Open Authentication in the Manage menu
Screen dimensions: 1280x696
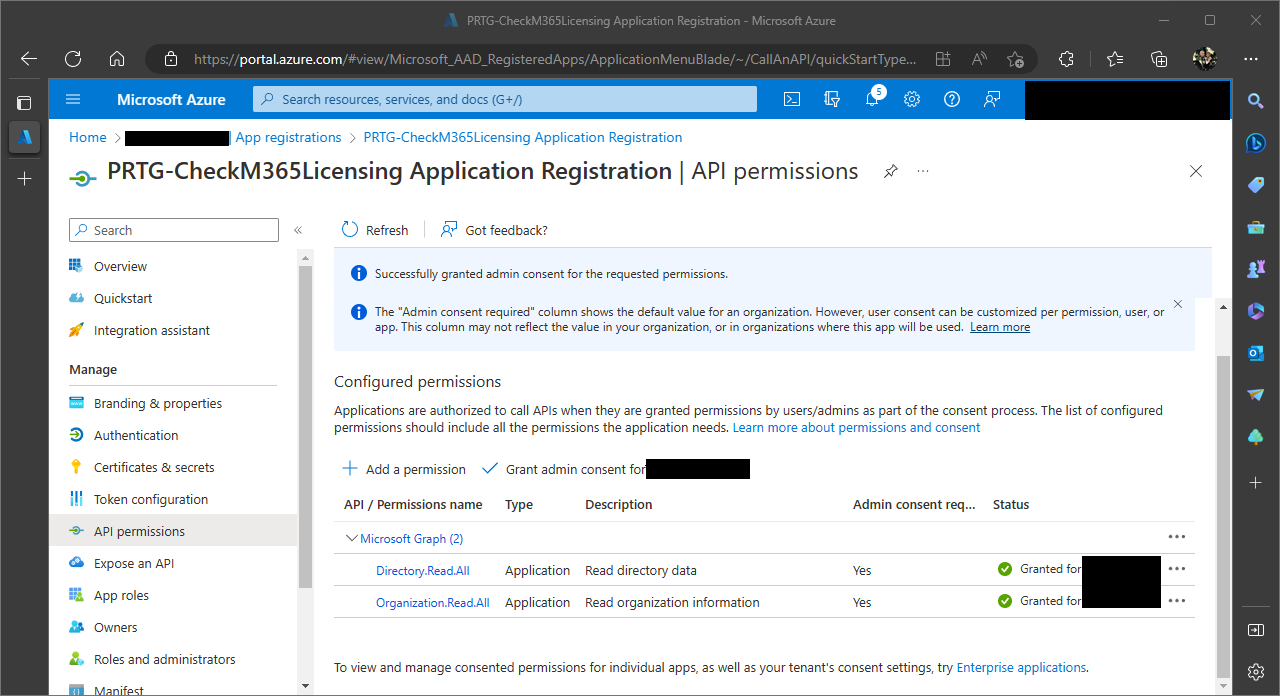pyautogui.click(x=136, y=435)
